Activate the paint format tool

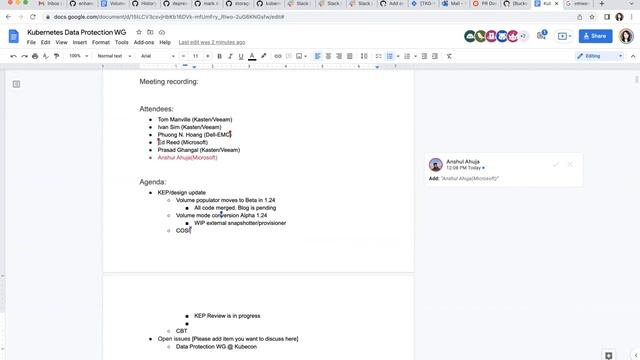click(56, 56)
